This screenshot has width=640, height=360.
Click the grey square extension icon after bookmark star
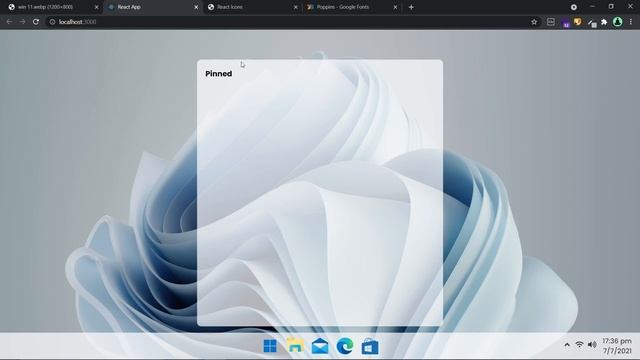[x=551, y=22]
